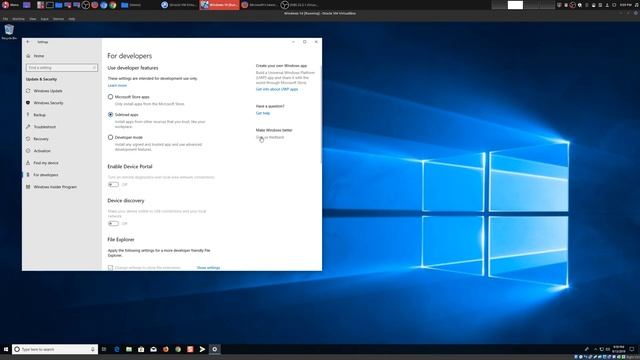Image resolution: width=640 pixels, height=360 pixels.
Task: Launch Firefox from the guest taskbar
Action: pyautogui.click(x=166, y=349)
